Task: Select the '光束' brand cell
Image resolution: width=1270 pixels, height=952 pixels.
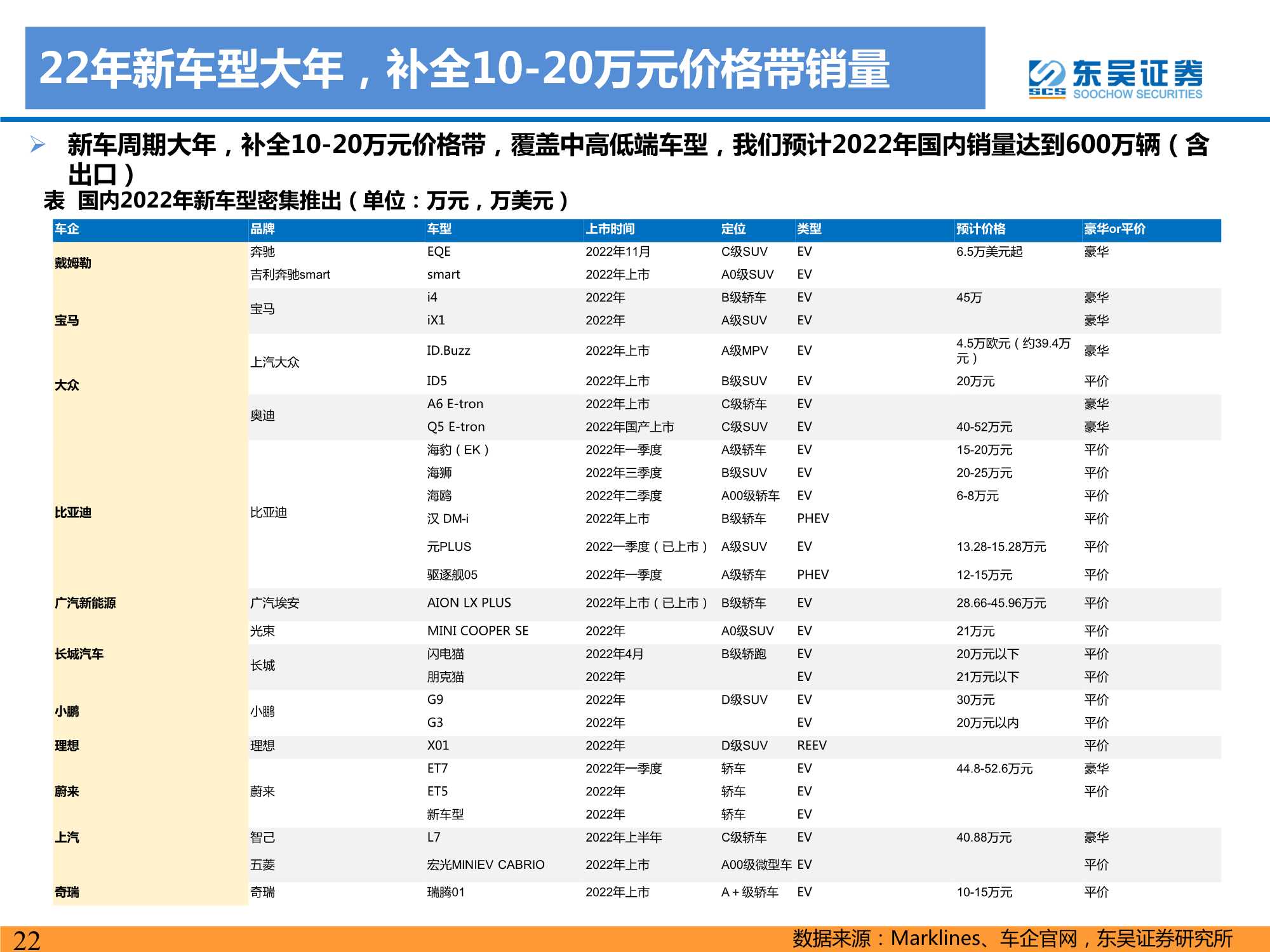Action: (x=262, y=631)
